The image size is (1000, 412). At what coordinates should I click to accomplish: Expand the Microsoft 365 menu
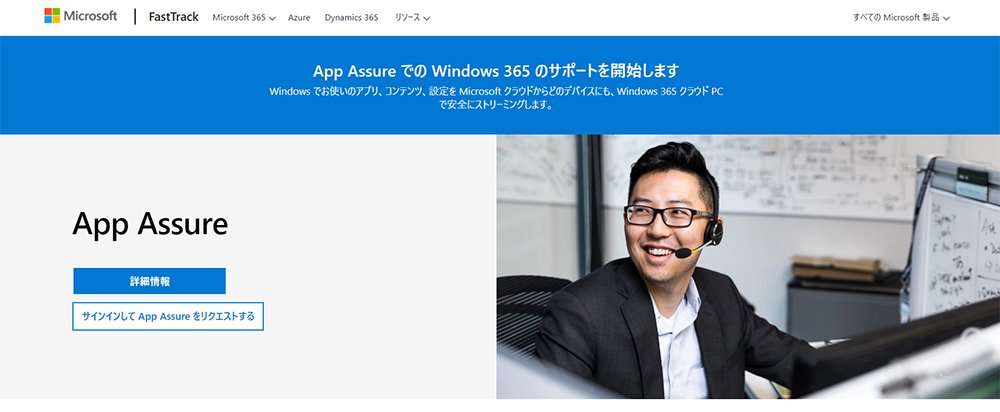244,18
